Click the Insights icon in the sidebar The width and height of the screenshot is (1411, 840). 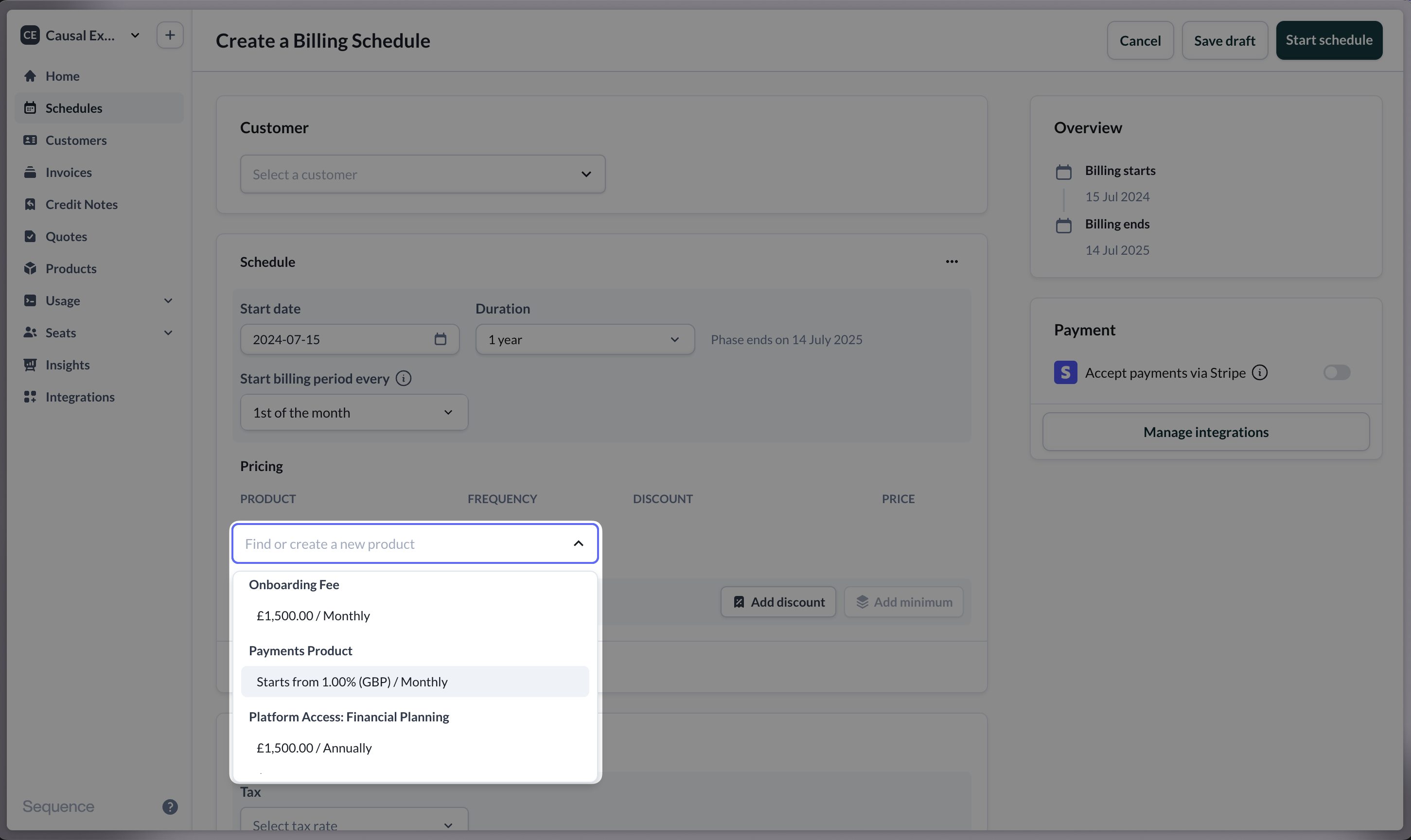(30, 365)
